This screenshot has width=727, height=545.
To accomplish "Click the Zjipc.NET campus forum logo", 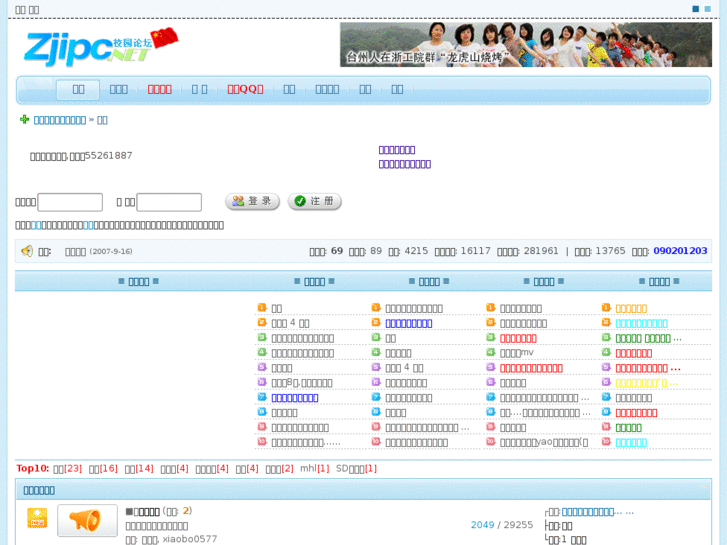I will click(x=101, y=46).
